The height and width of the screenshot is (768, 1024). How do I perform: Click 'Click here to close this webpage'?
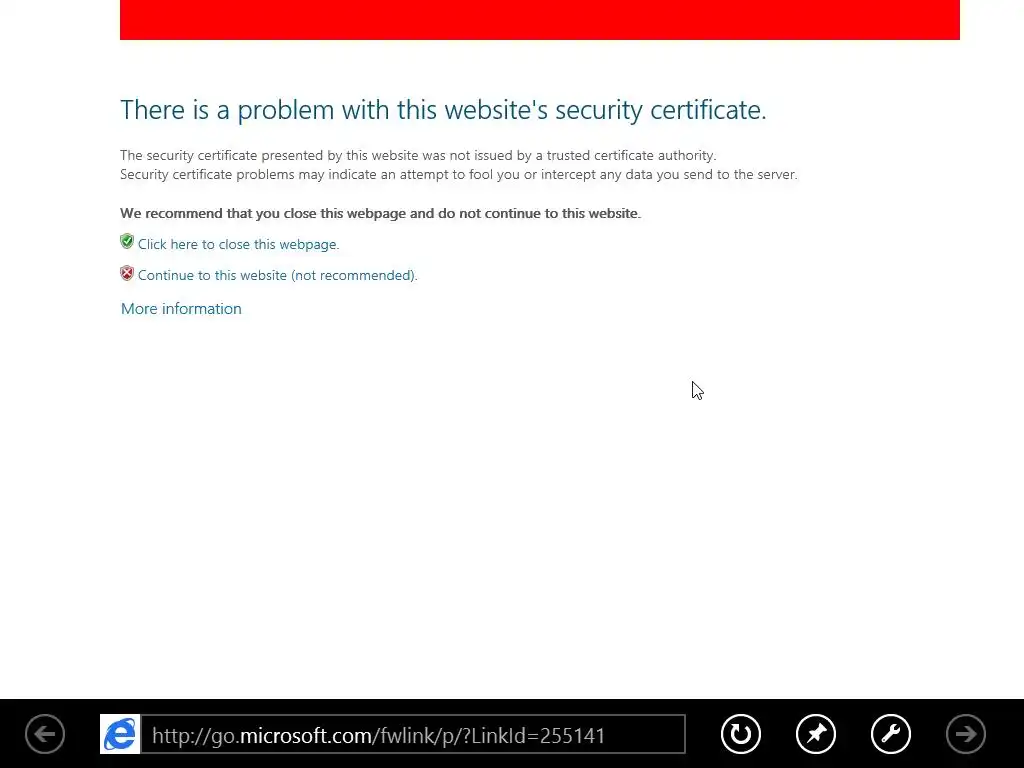[x=238, y=244]
